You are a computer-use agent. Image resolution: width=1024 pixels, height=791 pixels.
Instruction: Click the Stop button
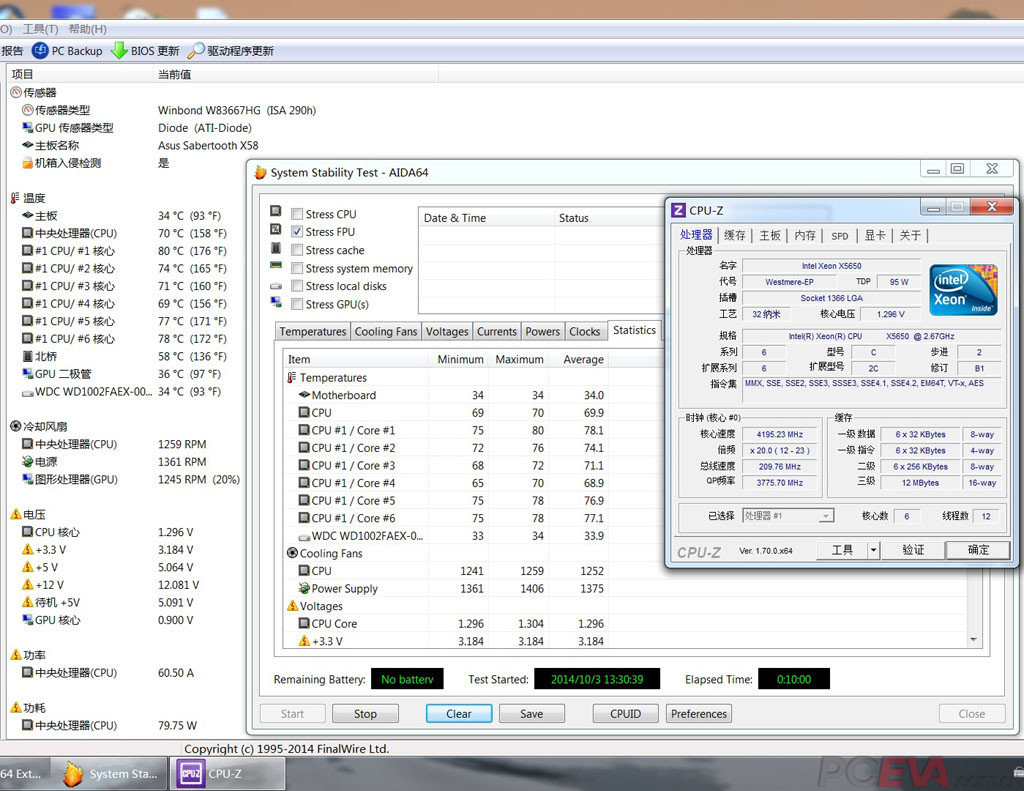tap(365, 714)
